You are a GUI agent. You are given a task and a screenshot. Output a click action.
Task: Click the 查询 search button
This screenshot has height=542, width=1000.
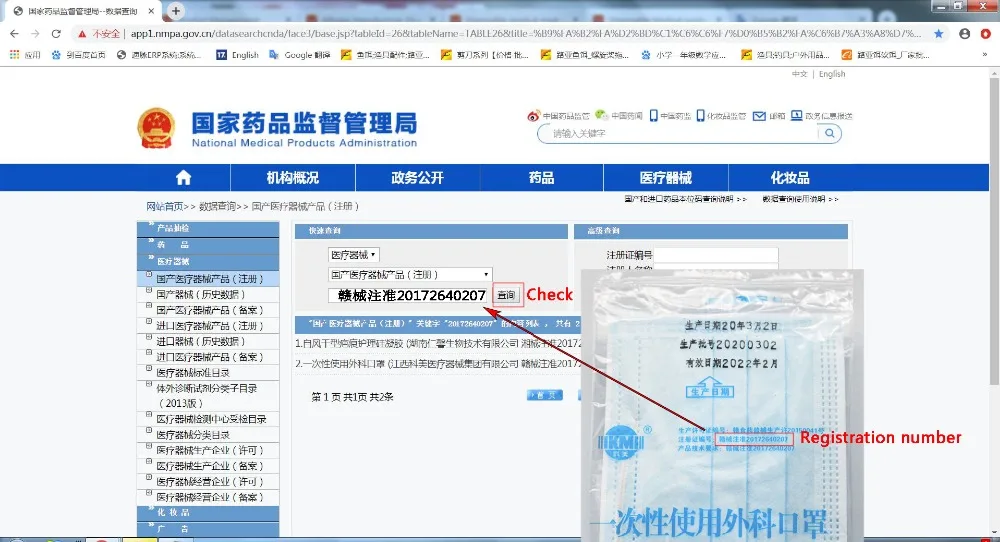[x=506, y=295]
